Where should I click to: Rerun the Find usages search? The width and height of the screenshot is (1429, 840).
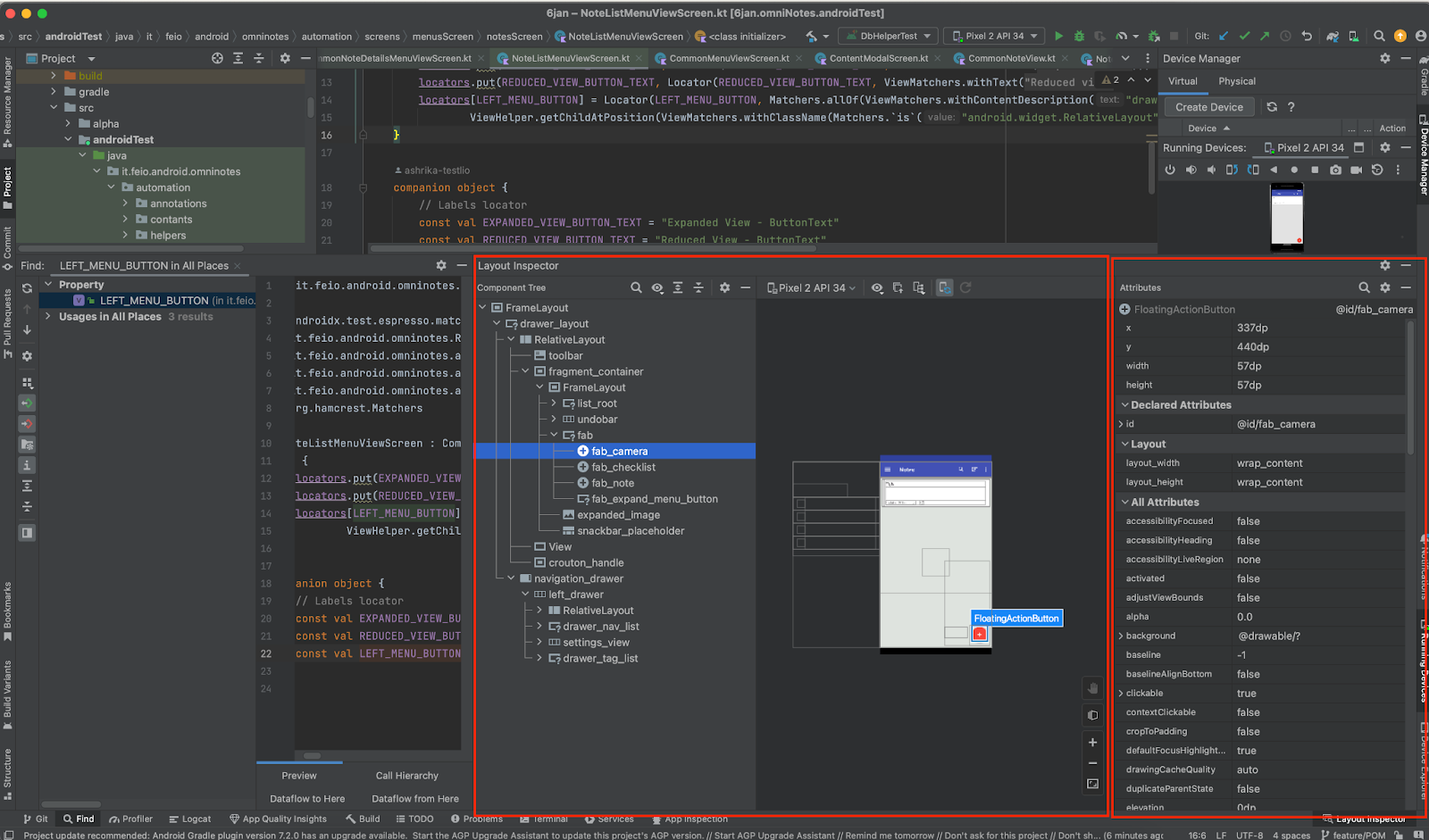point(27,288)
